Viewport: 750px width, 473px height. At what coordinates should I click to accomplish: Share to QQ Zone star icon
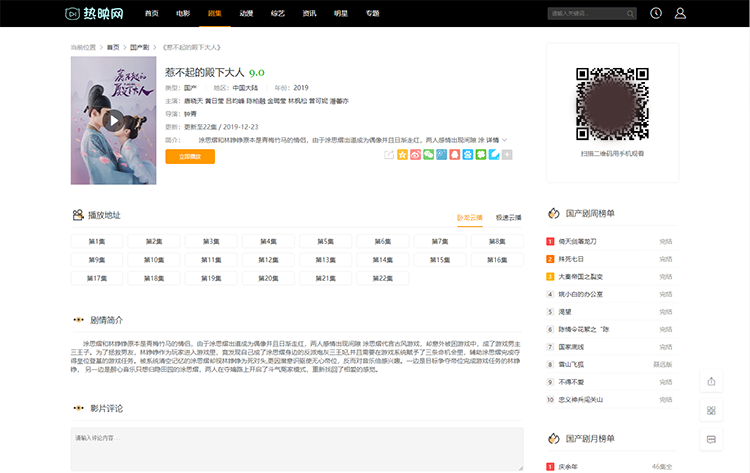(x=402, y=154)
